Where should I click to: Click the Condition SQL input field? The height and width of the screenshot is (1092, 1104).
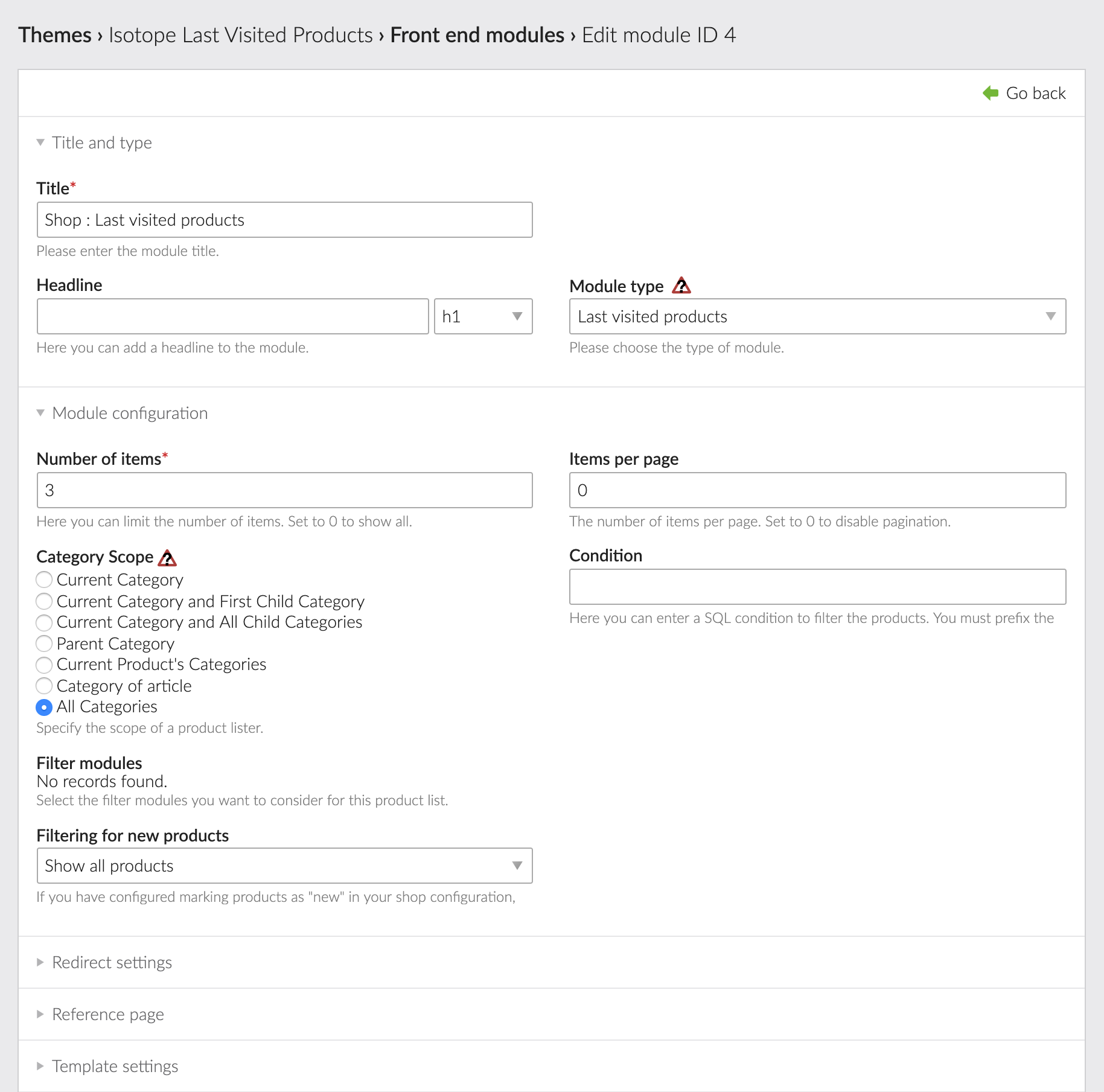[x=817, y=587]
